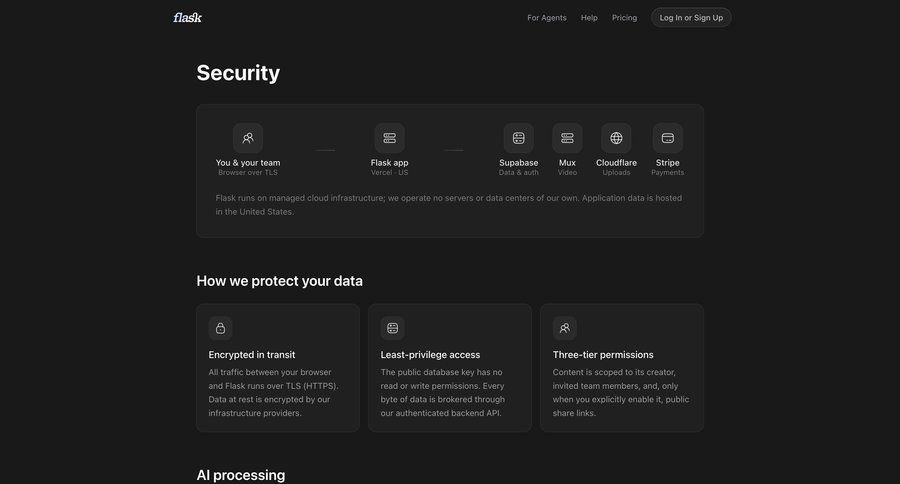Click the description about public share links
The image size is (900, 484).
click(x=621, y=393)
